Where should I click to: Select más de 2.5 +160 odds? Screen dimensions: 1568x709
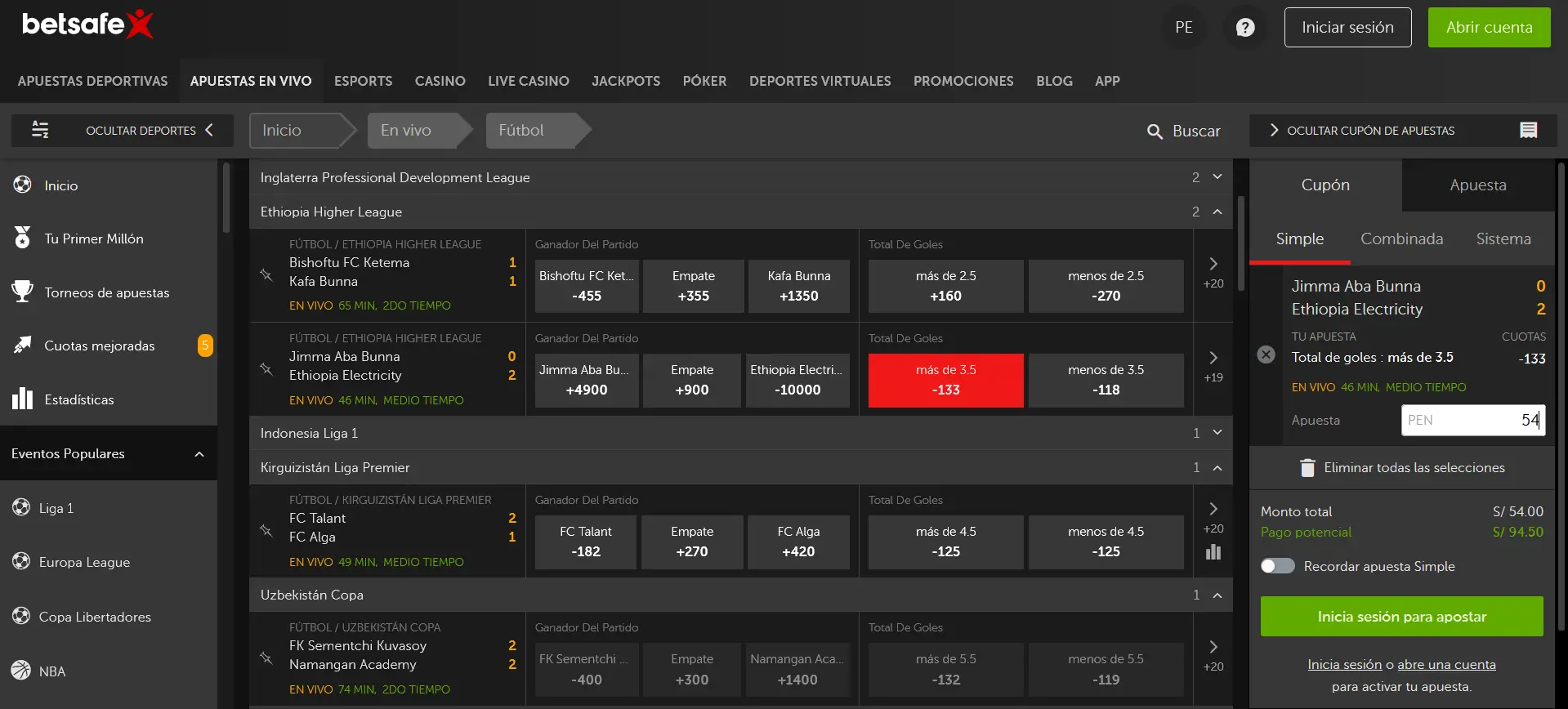click(x=945, y=286)
